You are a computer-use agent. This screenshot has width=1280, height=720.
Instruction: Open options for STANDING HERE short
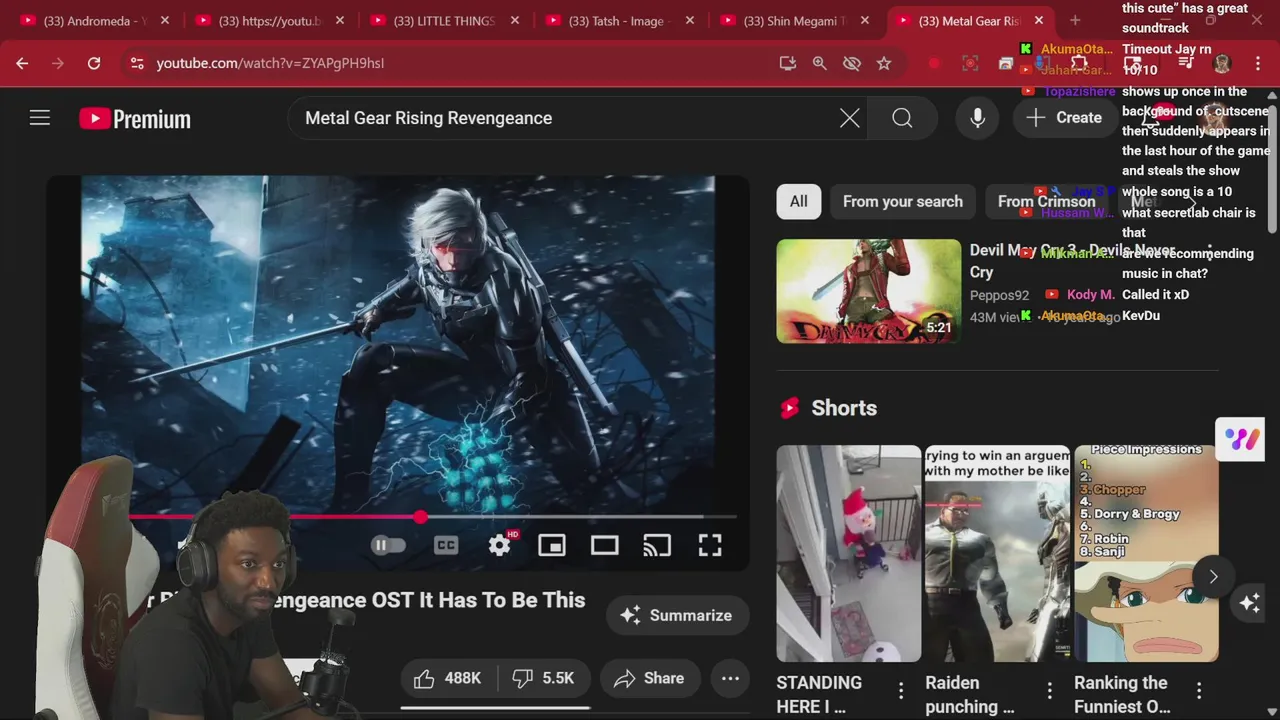(901, 690)
